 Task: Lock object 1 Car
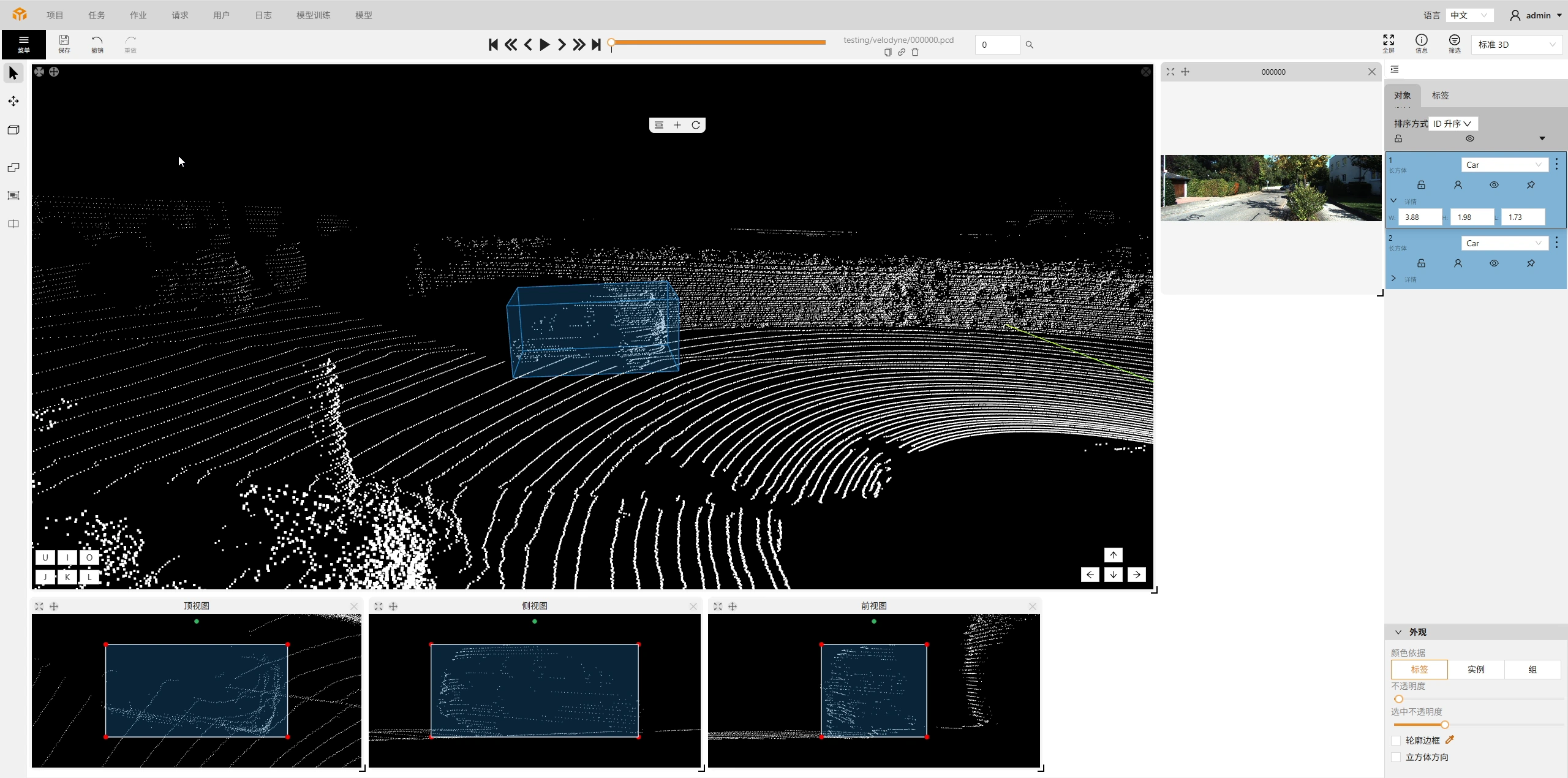pyautogui.click(x=1422, y=185)
